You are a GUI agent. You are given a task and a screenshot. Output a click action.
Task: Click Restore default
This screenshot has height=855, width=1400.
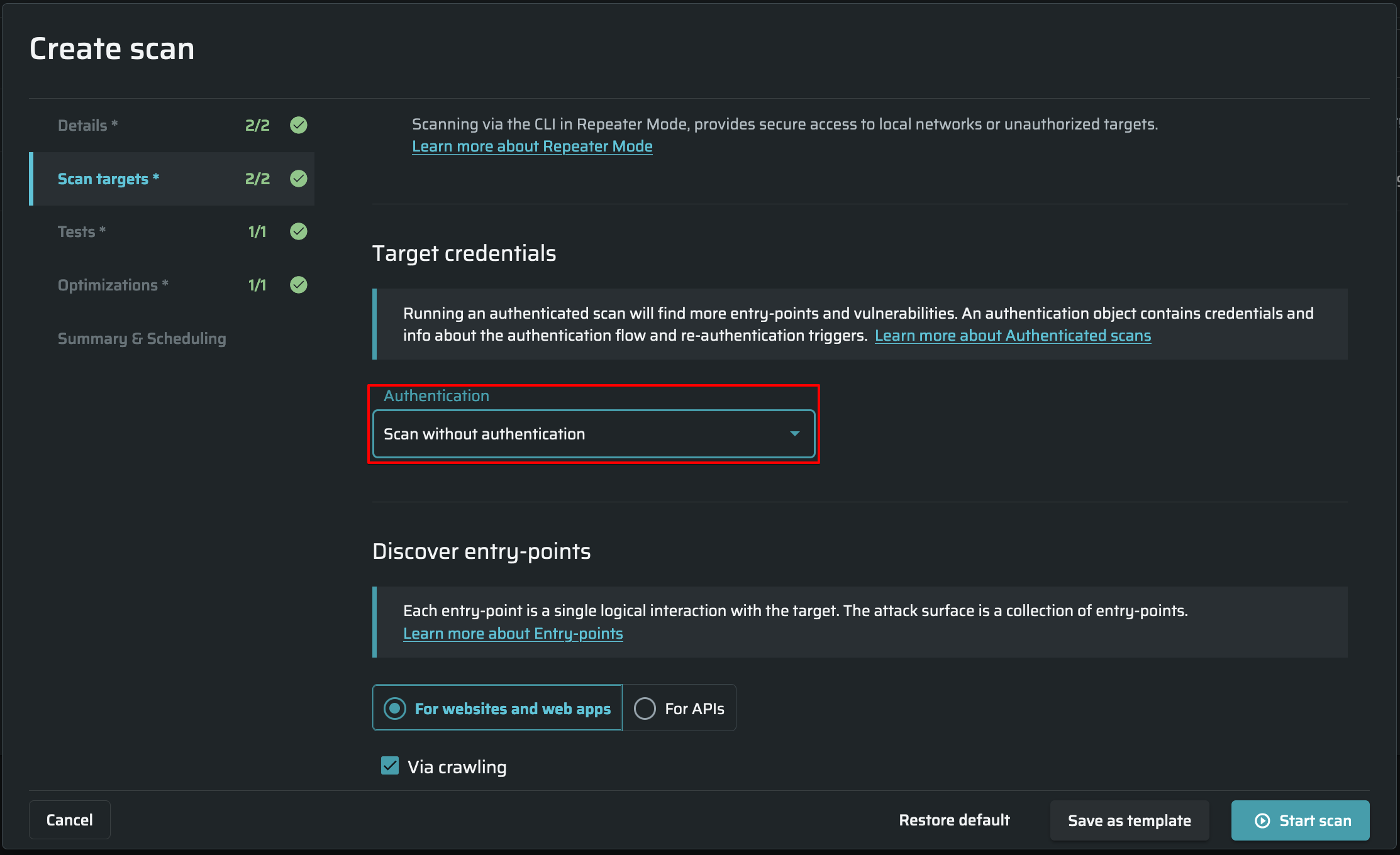(x=953, y=820)
